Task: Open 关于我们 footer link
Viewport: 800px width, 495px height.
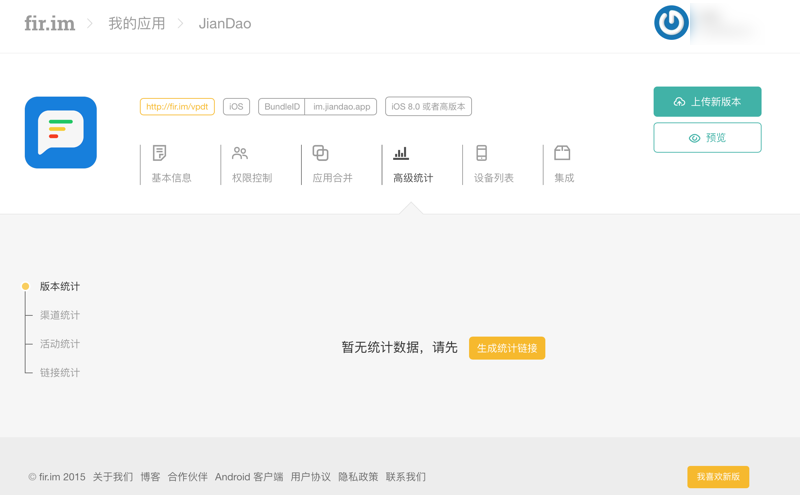Action: [x=113, y=477]
